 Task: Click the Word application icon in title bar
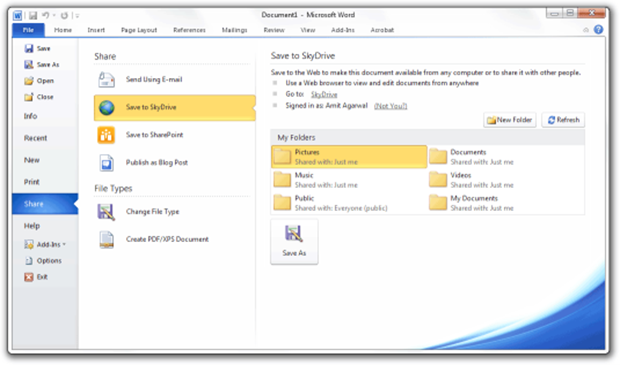click(17, 15)
